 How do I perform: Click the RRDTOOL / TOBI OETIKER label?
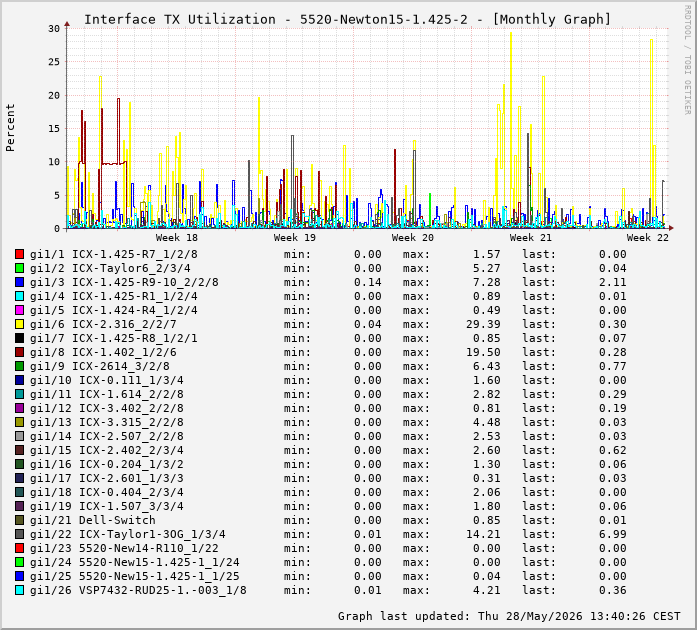pos(687,60)
